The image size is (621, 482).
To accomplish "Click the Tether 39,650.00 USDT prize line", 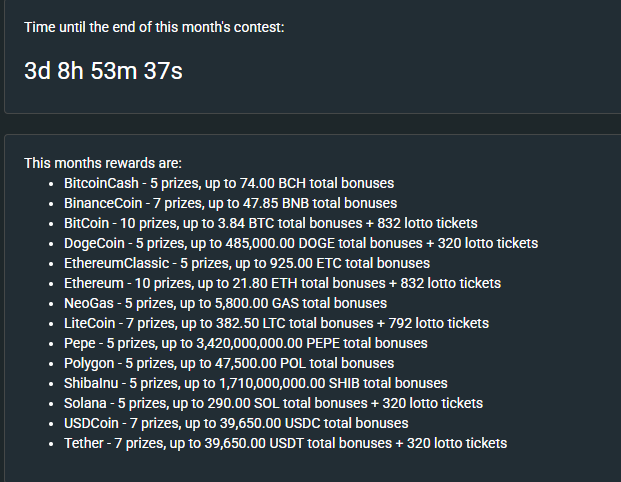I will tap(286, 443).
